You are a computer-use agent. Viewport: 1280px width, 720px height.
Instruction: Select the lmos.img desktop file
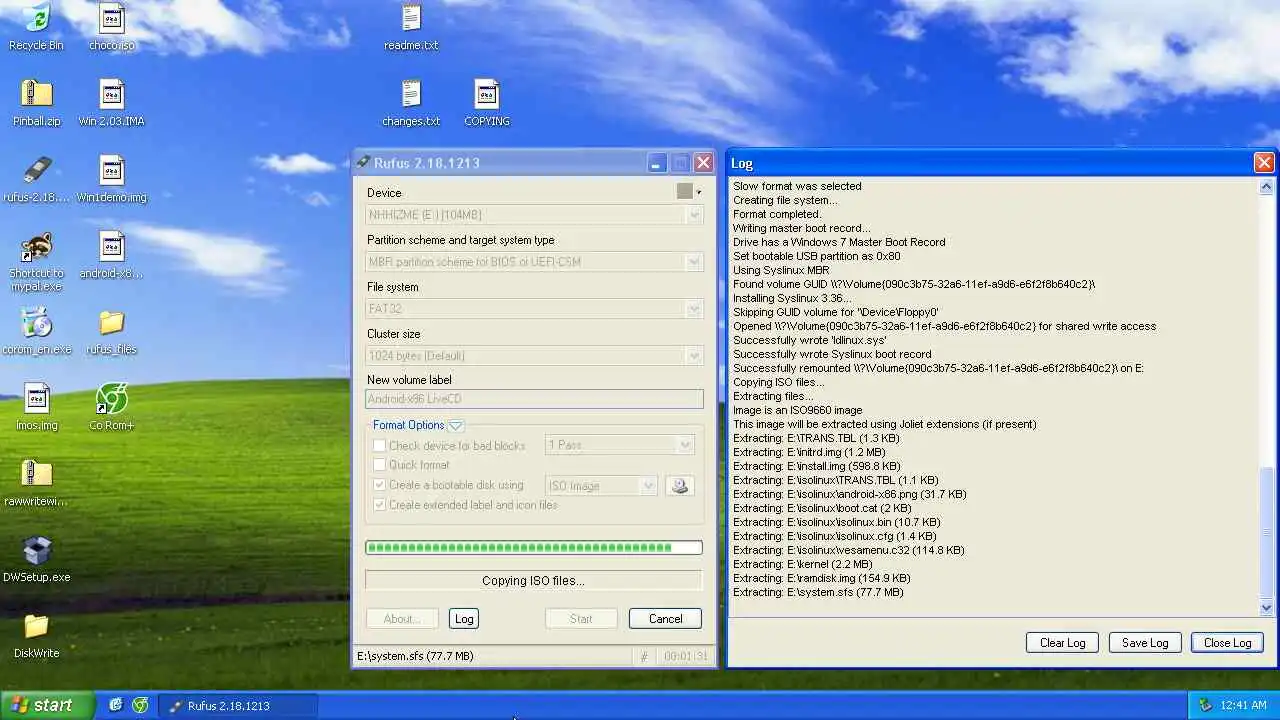(x=36, y=406)
